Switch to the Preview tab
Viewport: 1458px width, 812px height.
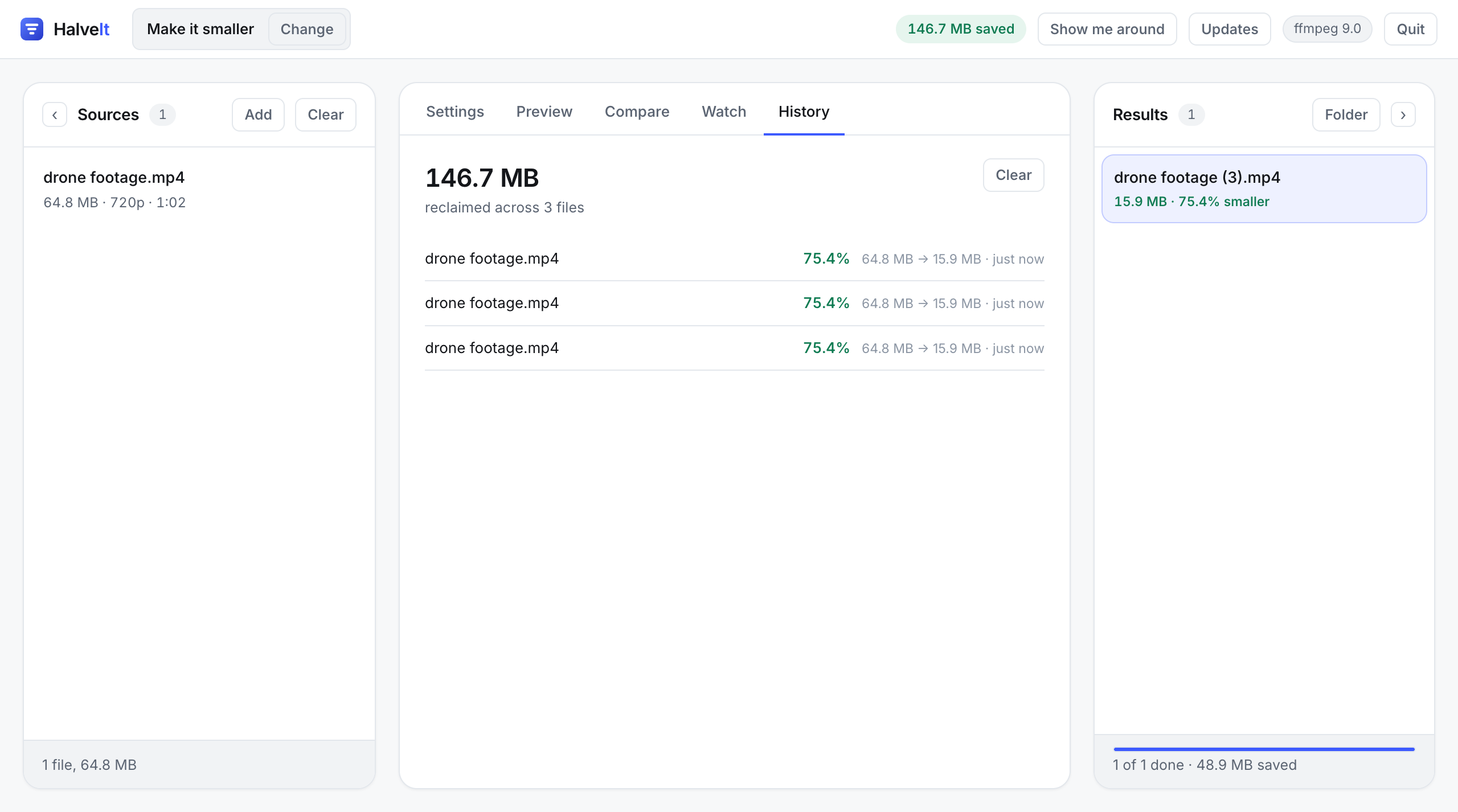tap(544, 112)
